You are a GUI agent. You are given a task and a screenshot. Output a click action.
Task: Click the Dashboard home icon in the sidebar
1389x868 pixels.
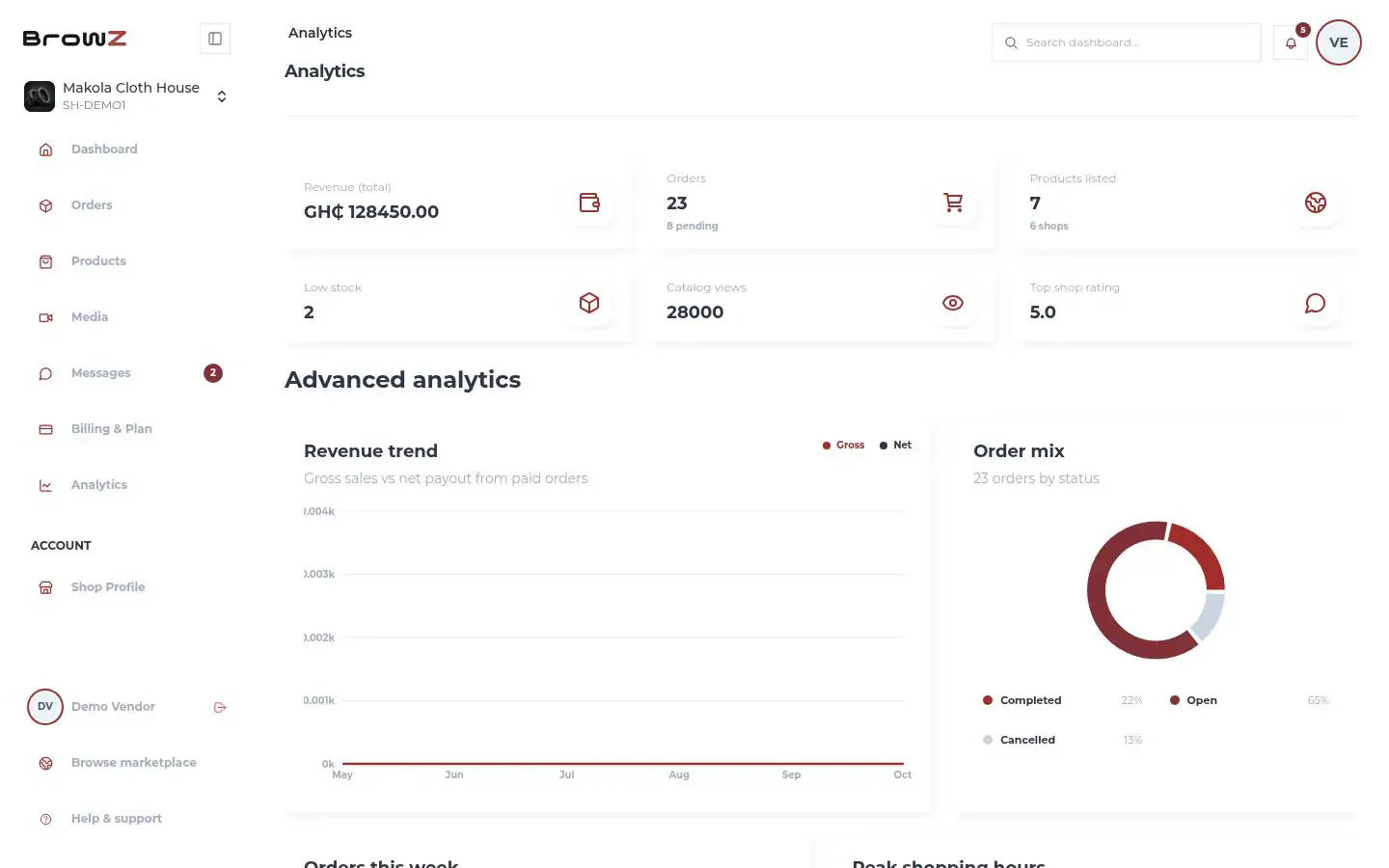45,149
